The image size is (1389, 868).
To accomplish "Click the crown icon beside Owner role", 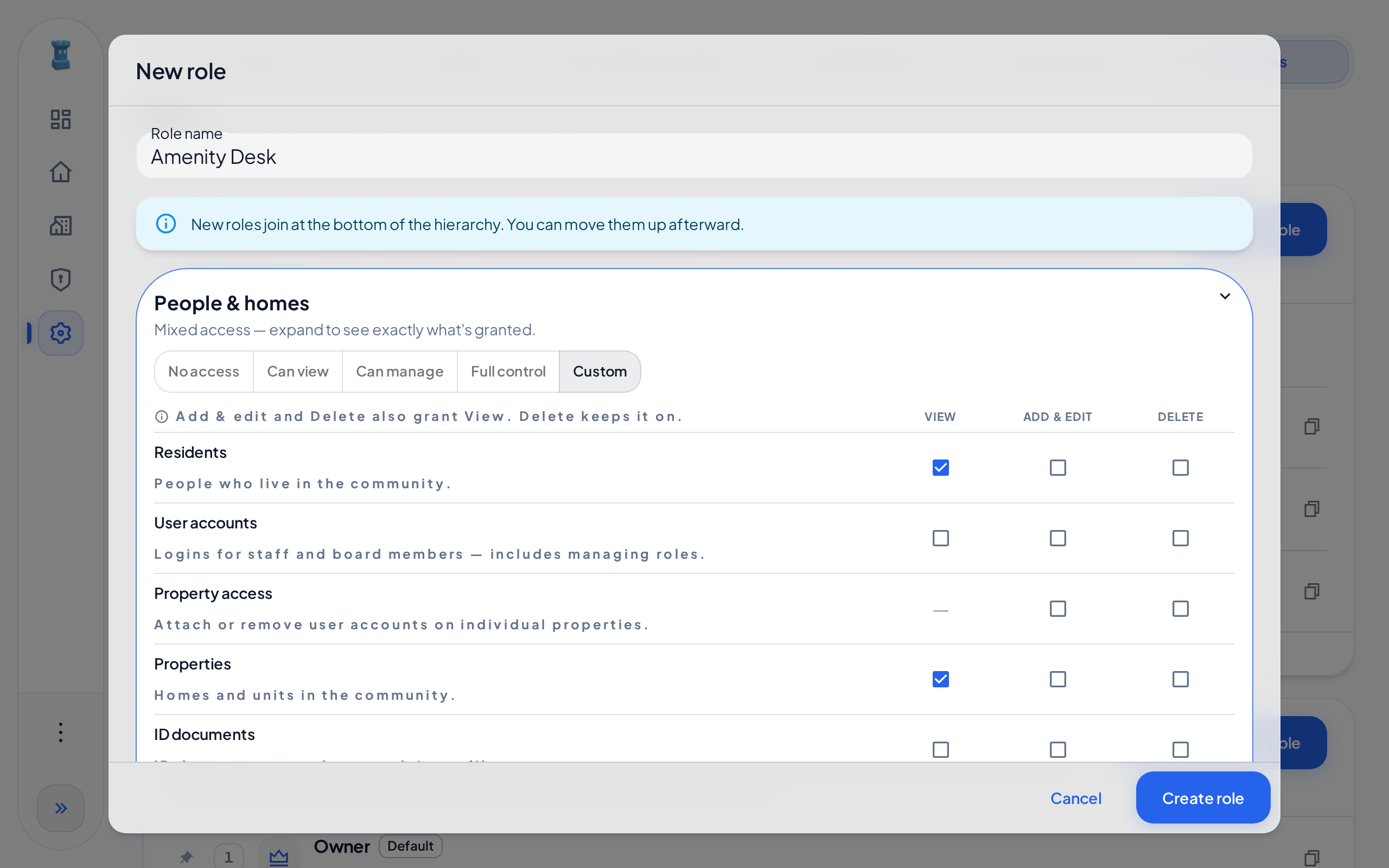I will tap(279, 857).
